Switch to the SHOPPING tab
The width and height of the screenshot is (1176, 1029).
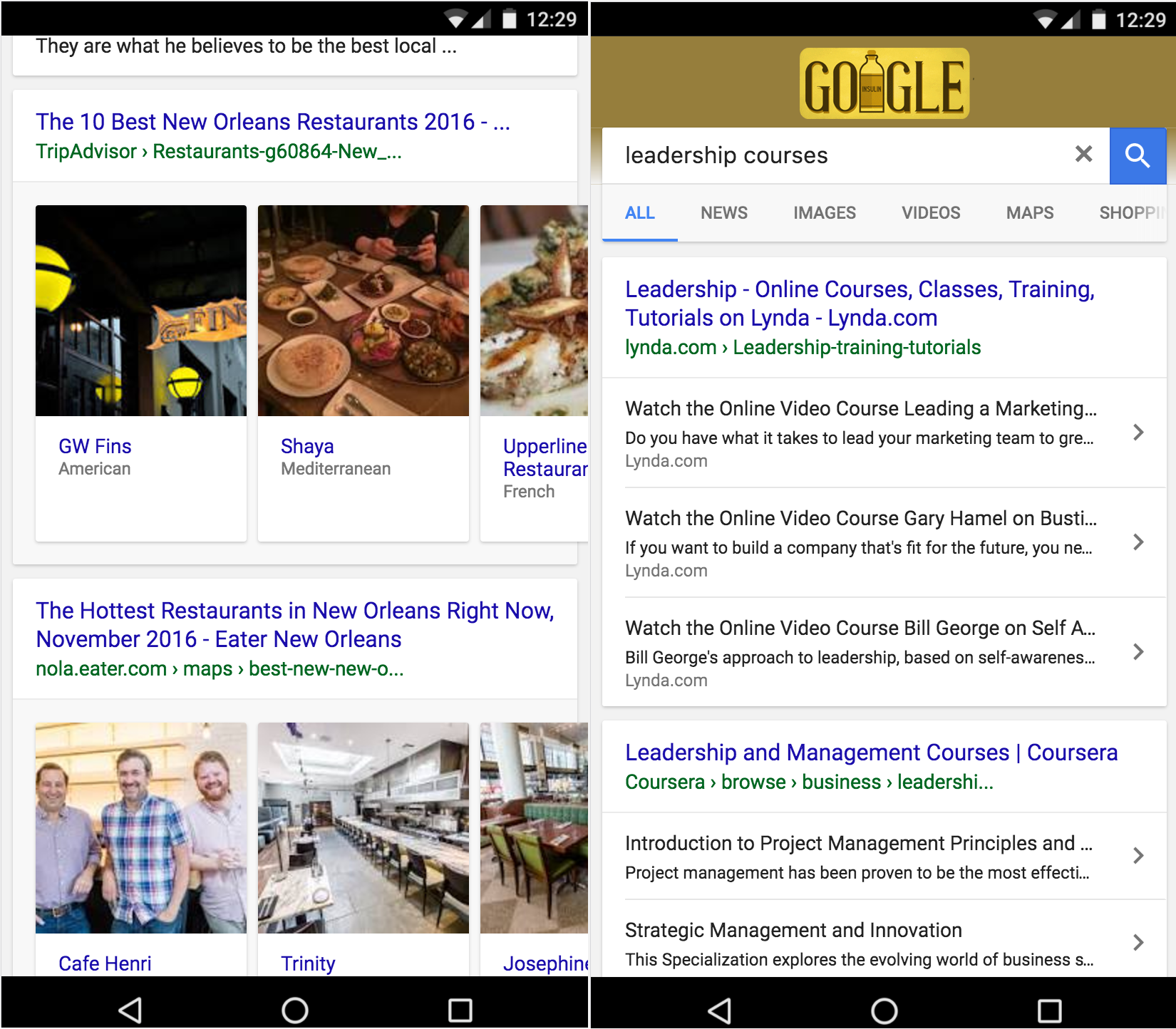tap(1132, 213)
